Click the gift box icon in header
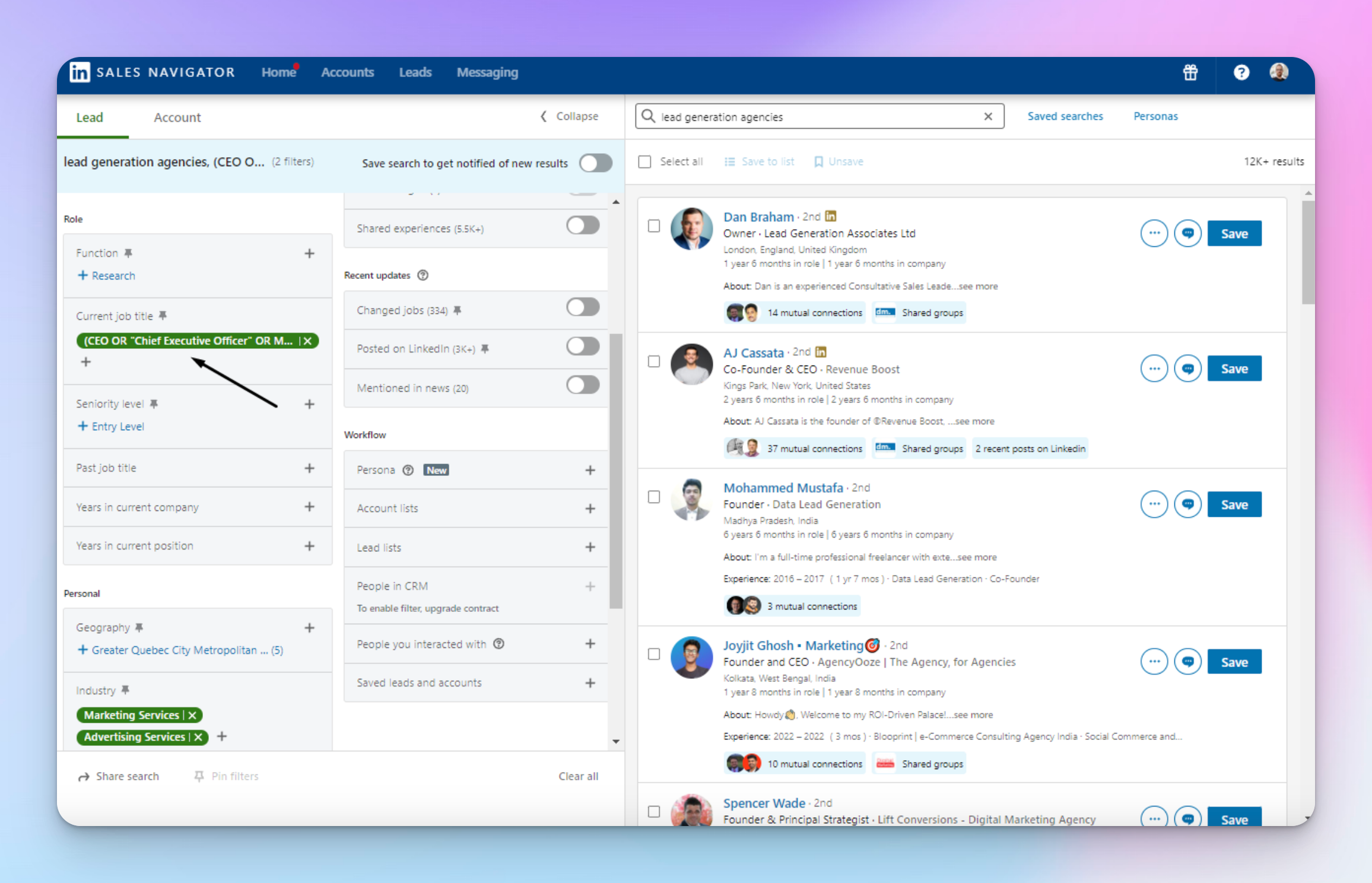This screenshot has height=883, width=1372. (1190, 72)
